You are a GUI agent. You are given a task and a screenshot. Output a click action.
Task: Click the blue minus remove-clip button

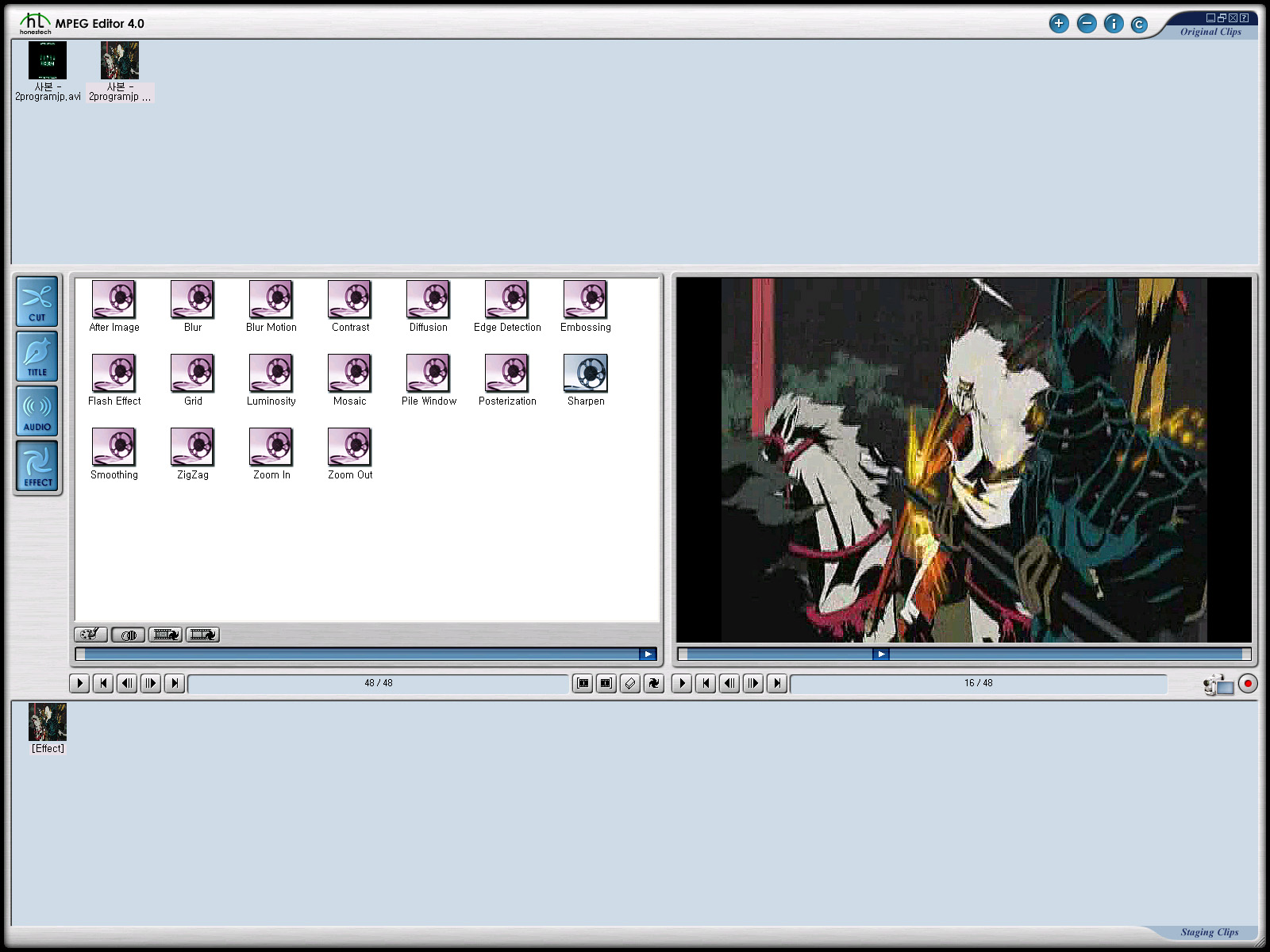coord(1087,24)
